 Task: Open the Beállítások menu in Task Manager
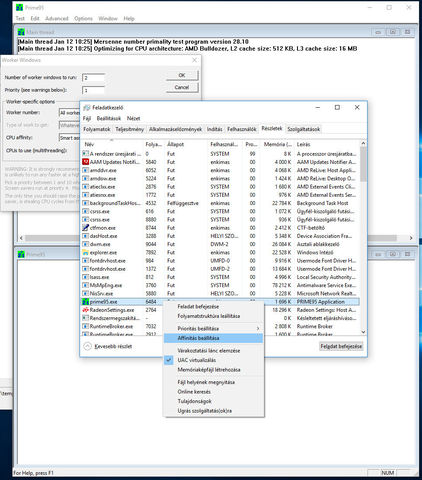point(109,118)
